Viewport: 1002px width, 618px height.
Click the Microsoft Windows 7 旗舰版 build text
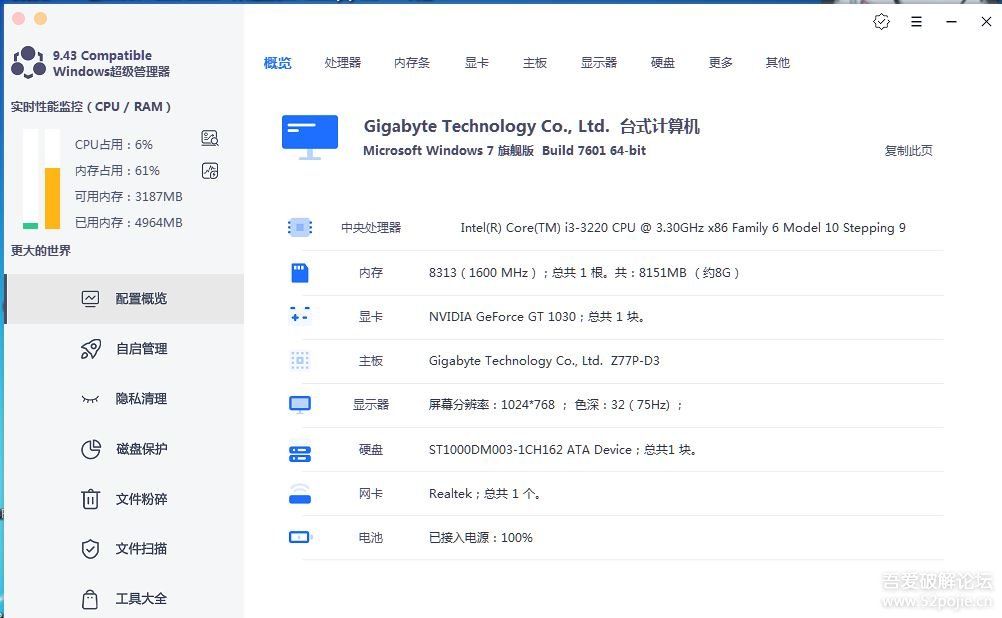pyautogui.click(x=504, y=151)
